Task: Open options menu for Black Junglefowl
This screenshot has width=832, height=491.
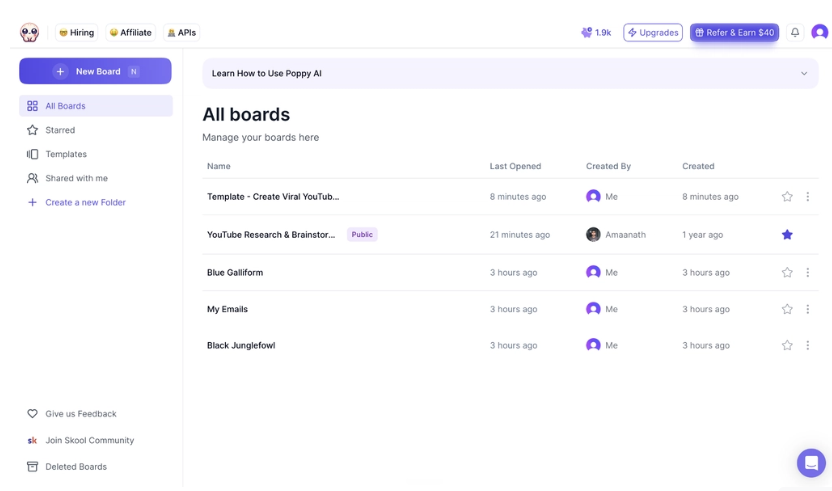Action: click(x=808, y=345)
